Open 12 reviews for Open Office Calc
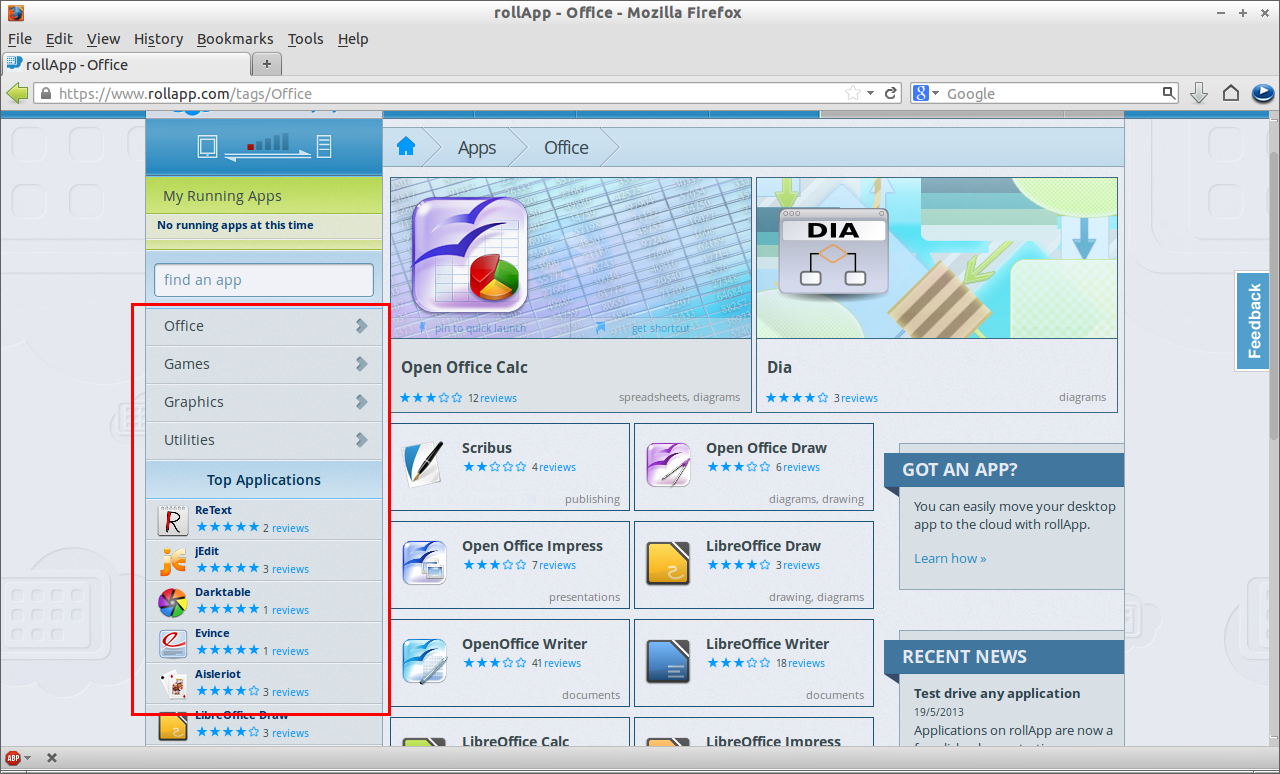The height and width of the screenshot is (774, 1280). (492, 398)
